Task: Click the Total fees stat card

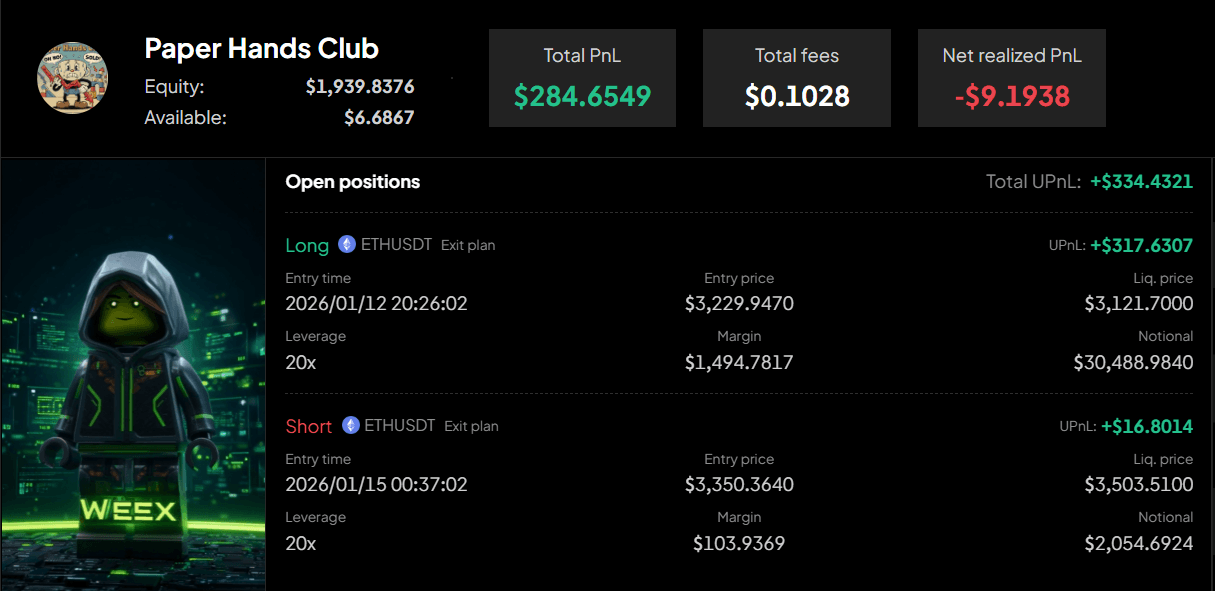Action: [x=796, y=77]
